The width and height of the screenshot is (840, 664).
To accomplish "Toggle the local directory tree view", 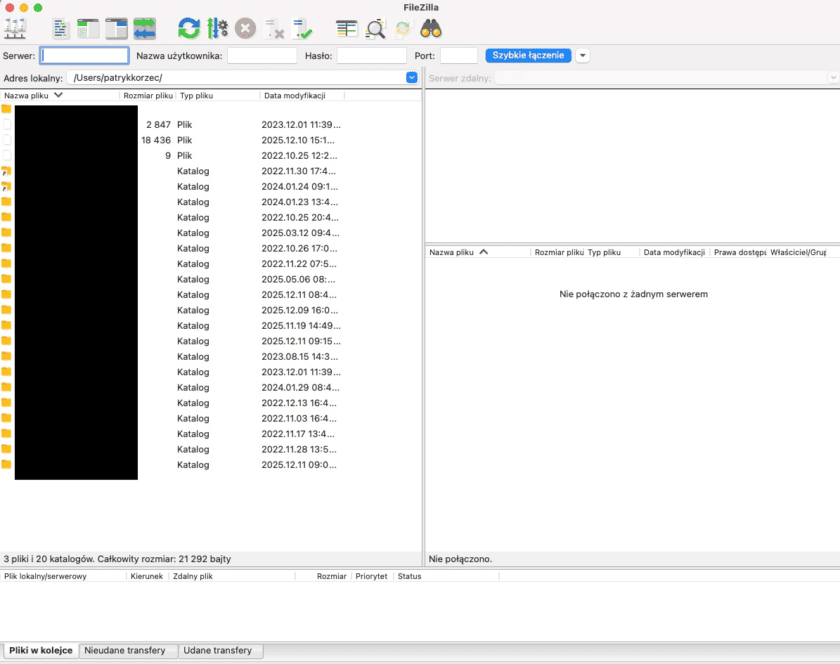I will point(89,28).
